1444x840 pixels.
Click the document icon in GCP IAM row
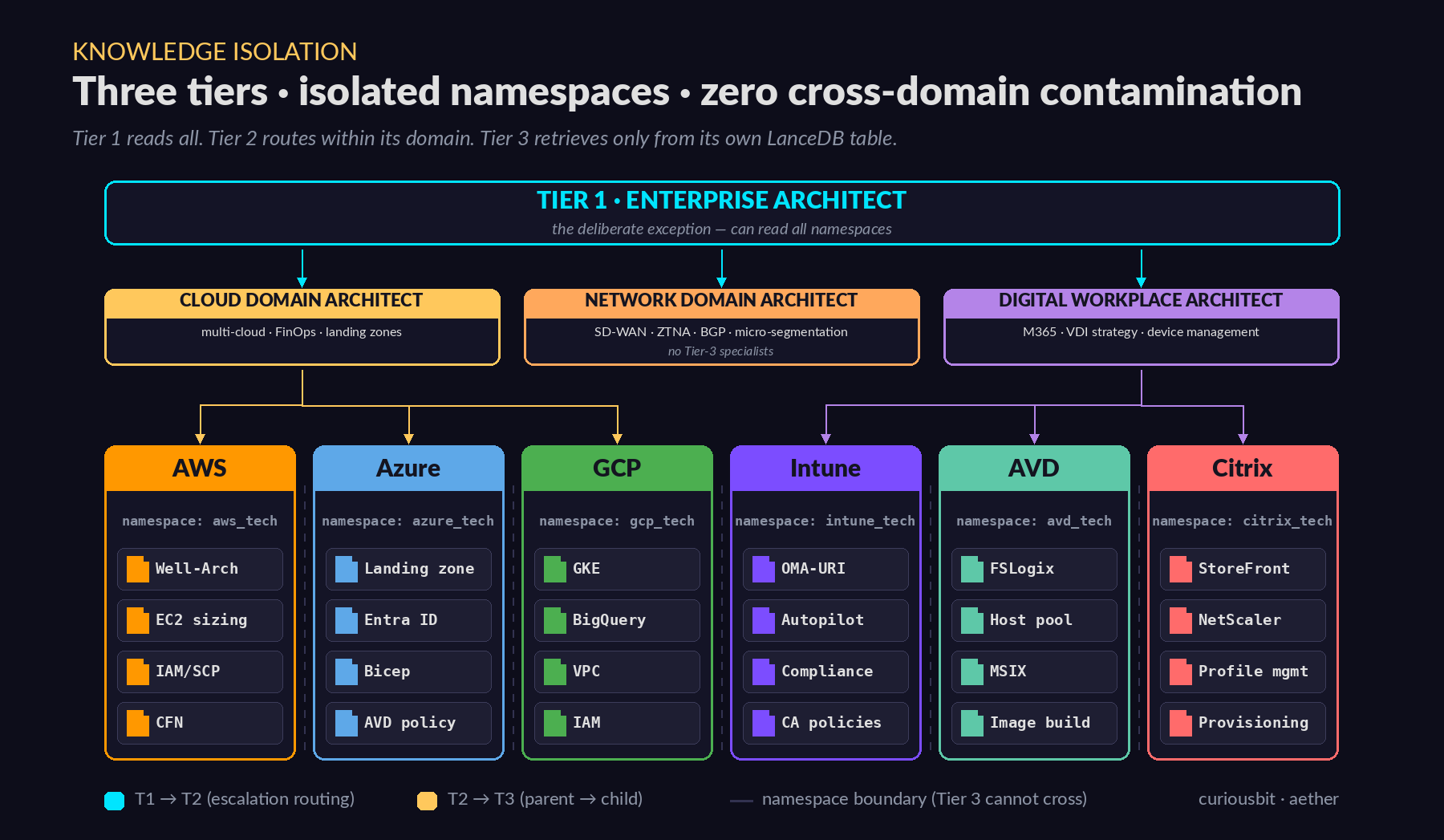pos(555,723)
